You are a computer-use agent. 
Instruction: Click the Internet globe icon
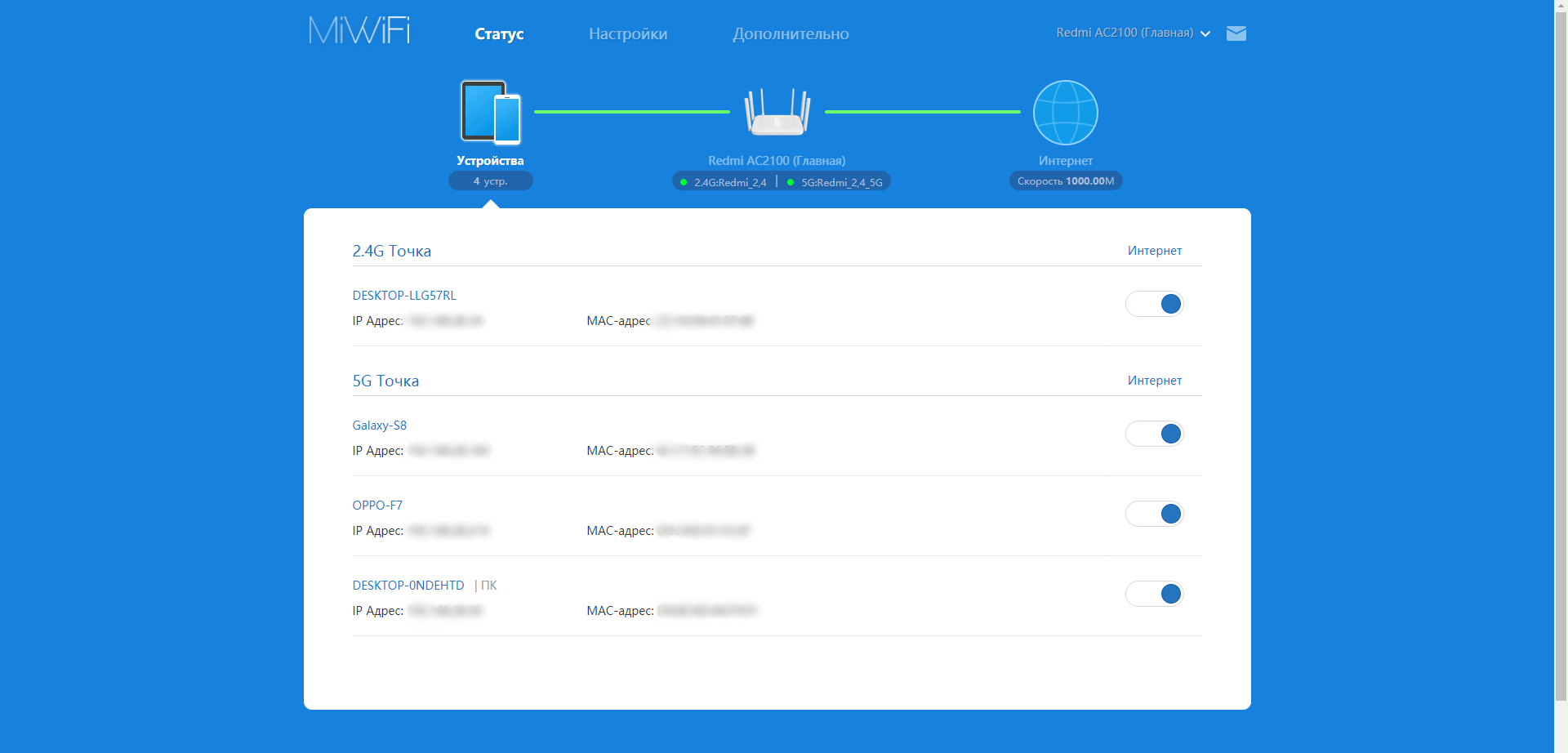[1066, 112]
